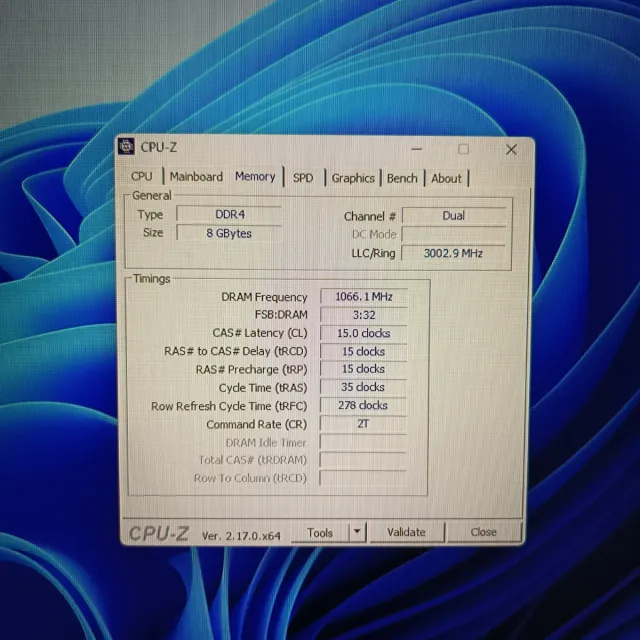640x640 pixels.
Task: Close the CPU-Z window with the X
Action: click(511, 149)
